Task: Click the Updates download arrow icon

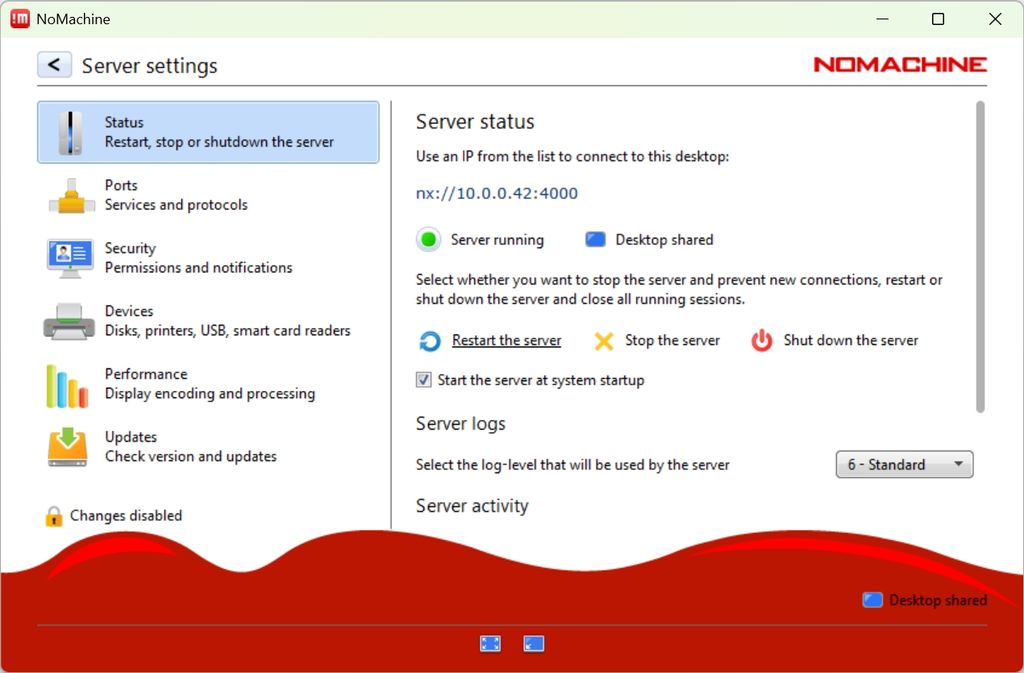Action: [x=67, y=447]
